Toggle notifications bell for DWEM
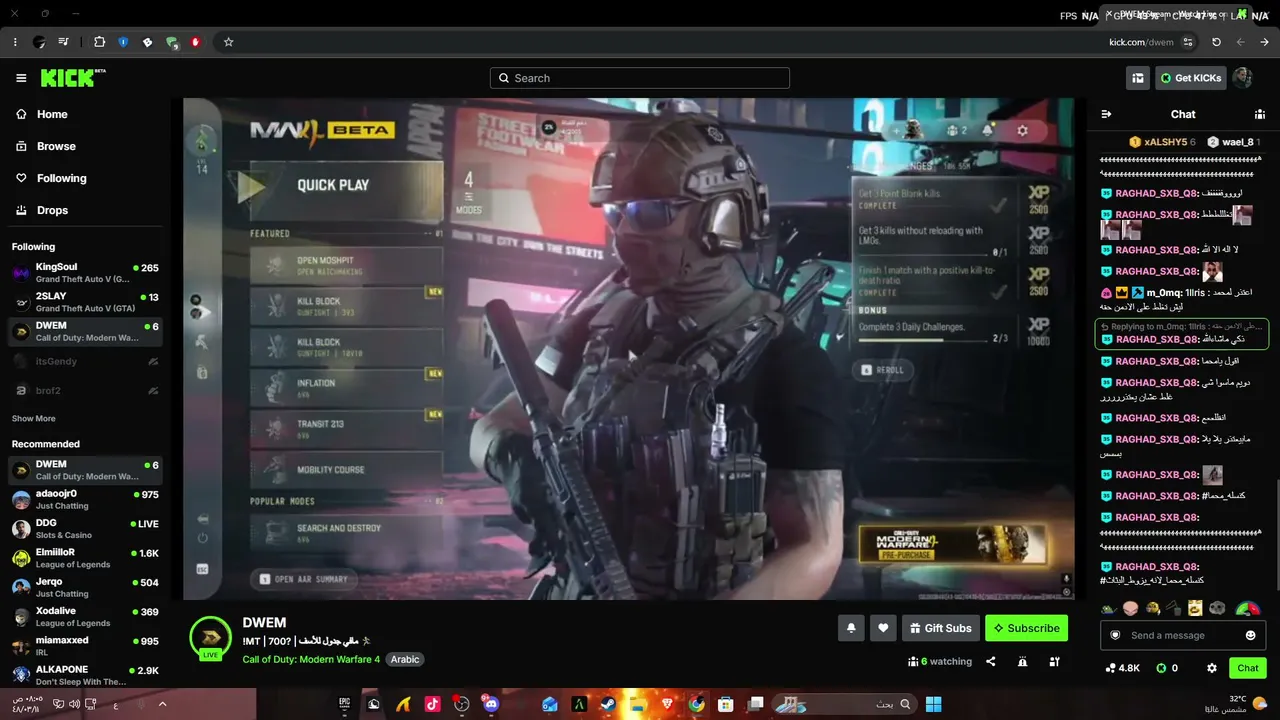 [851, 628]
